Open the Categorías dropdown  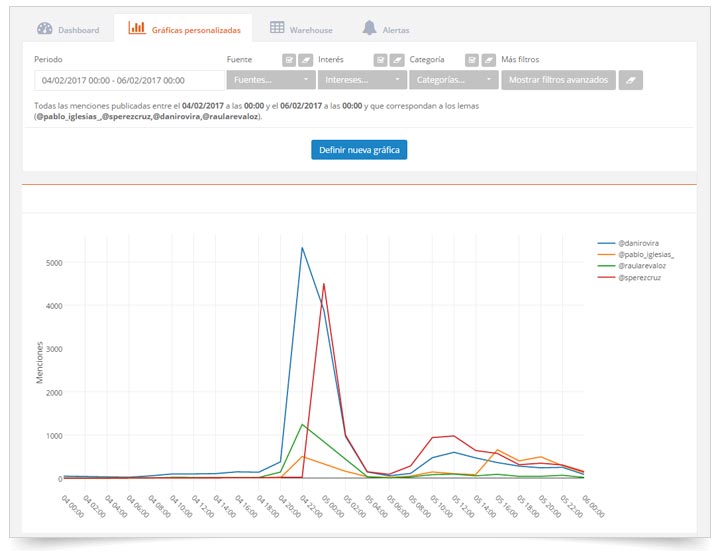coord(453,80)
